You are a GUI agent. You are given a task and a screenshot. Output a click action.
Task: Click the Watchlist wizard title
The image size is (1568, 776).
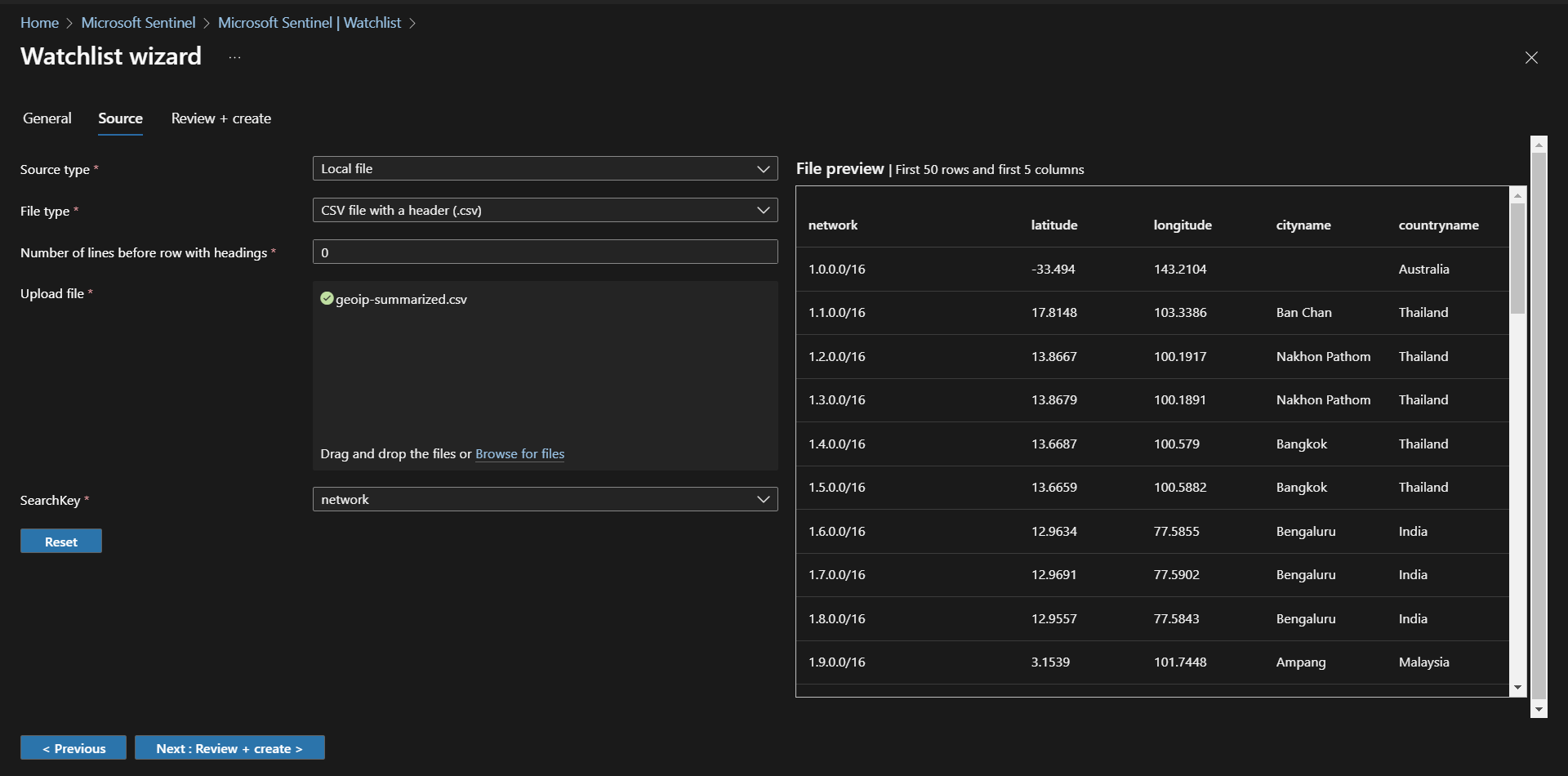click(111, 56)
